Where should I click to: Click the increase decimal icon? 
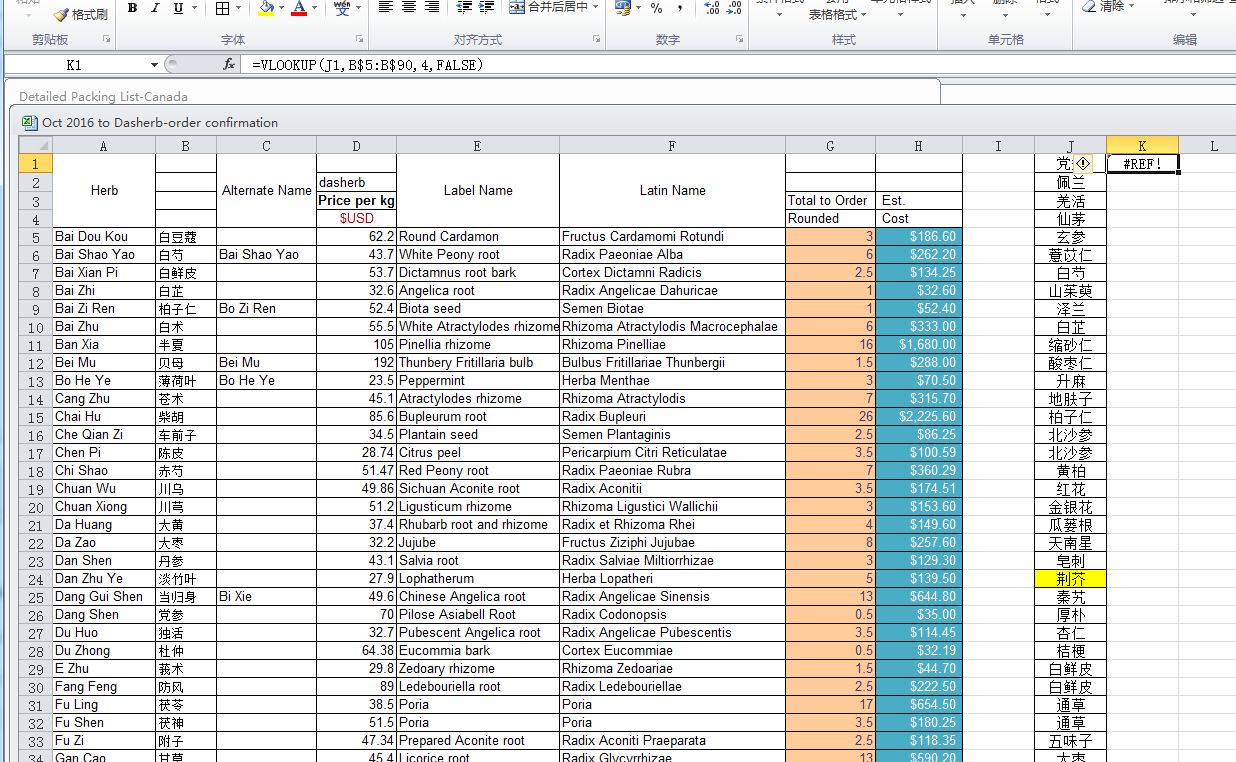click(712, 8)
